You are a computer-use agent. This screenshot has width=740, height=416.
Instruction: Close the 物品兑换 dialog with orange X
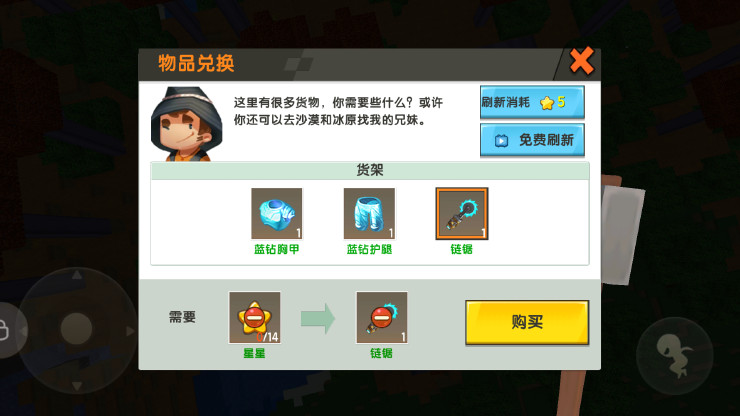point(581,61)
